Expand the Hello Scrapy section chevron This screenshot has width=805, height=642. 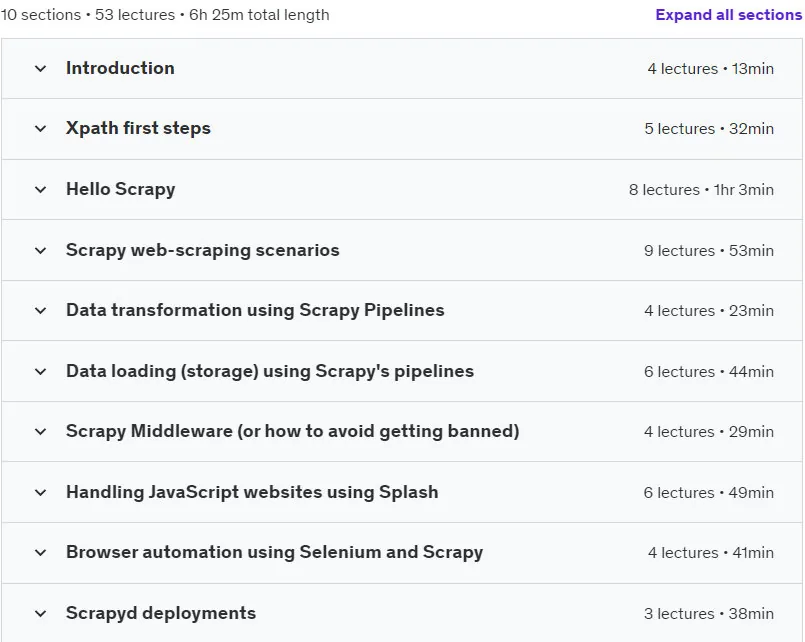[x=41, y=190]
